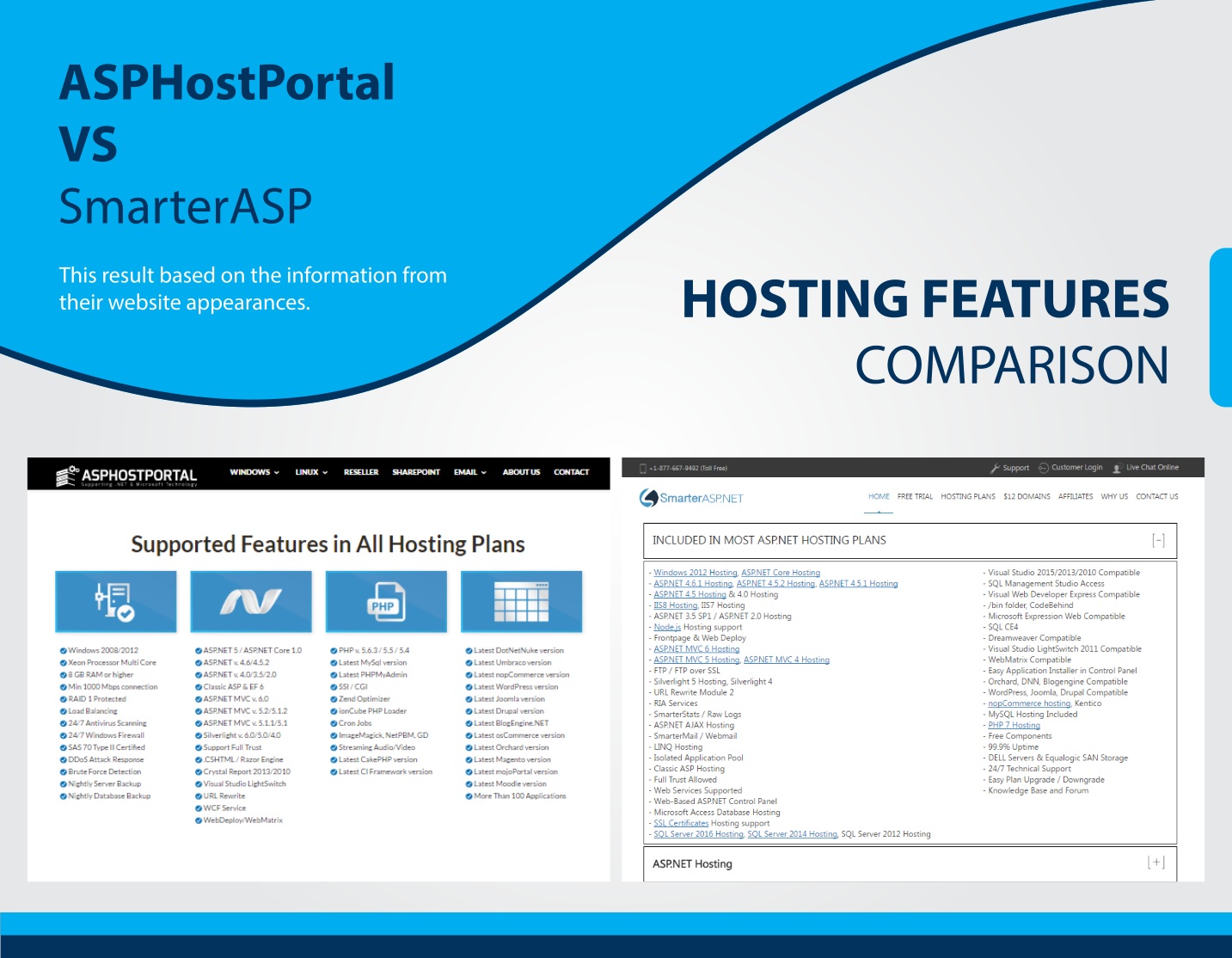The image size is (1232, 958).
Task: Click the PHP feature tile icon
Action: [386, 601]
